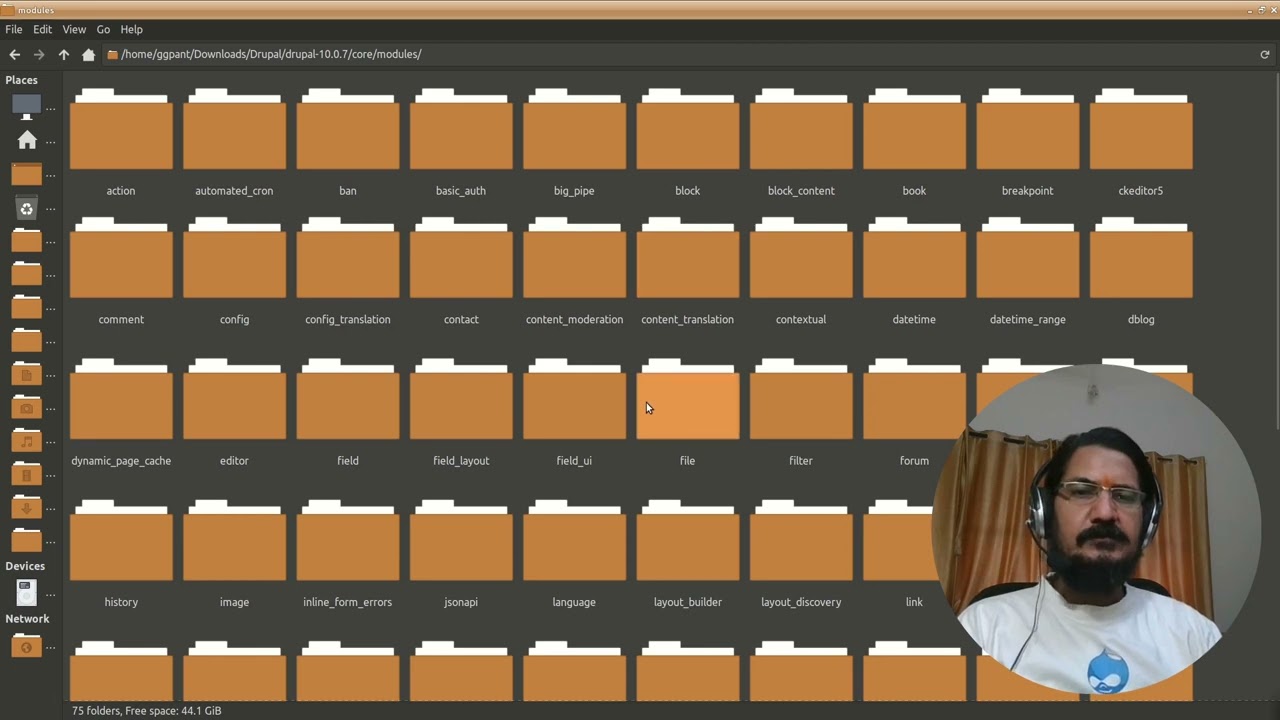Reload the current folder view

click(x=1264, y=54)
